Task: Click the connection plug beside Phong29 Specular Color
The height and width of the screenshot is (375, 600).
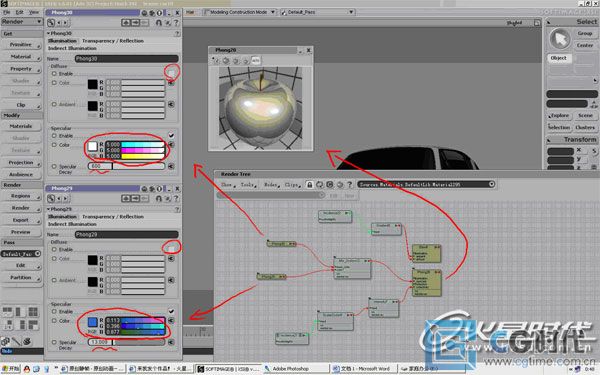Action: tap(171, 320)
